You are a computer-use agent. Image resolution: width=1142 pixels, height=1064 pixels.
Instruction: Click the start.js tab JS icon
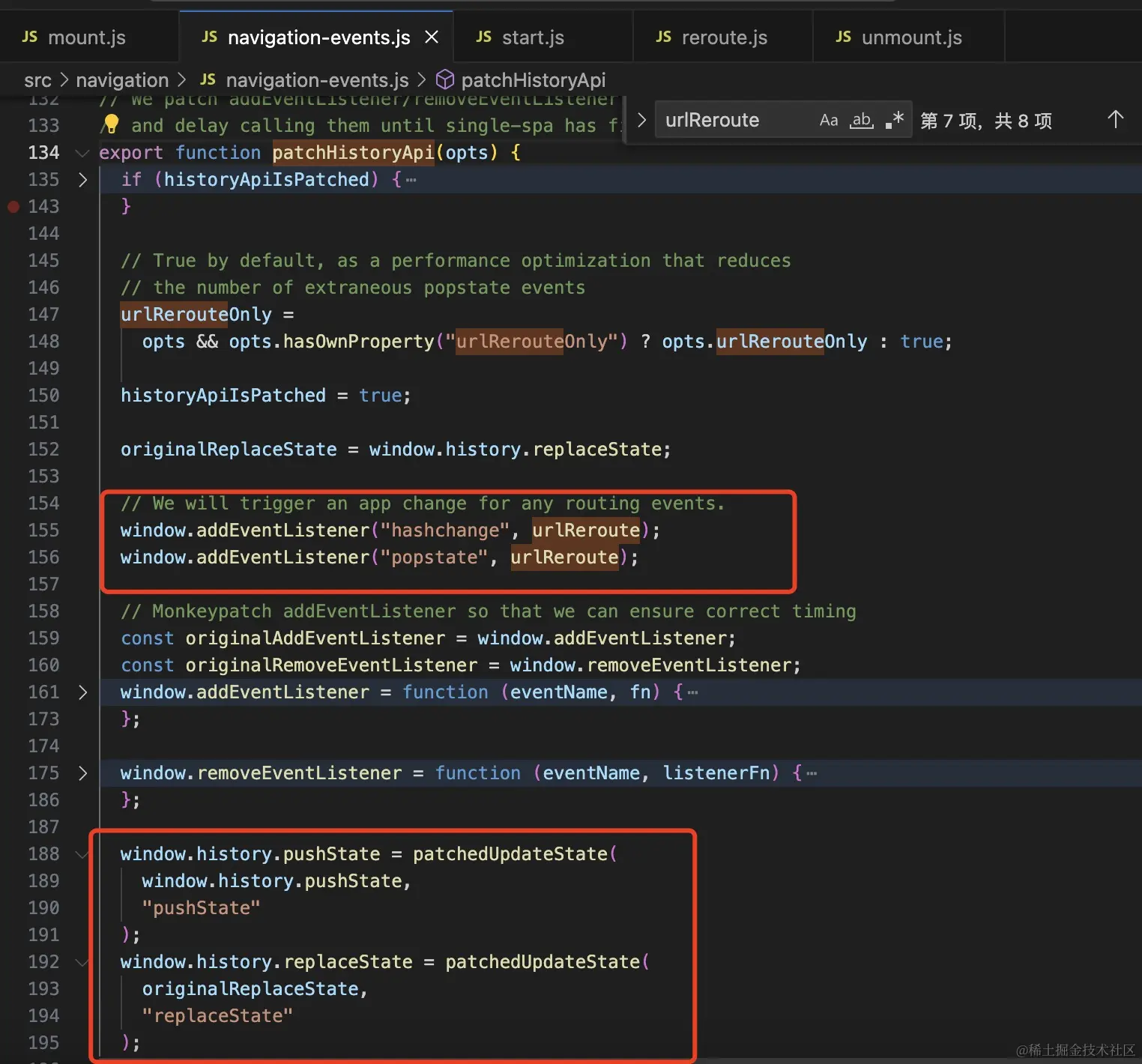484,37
